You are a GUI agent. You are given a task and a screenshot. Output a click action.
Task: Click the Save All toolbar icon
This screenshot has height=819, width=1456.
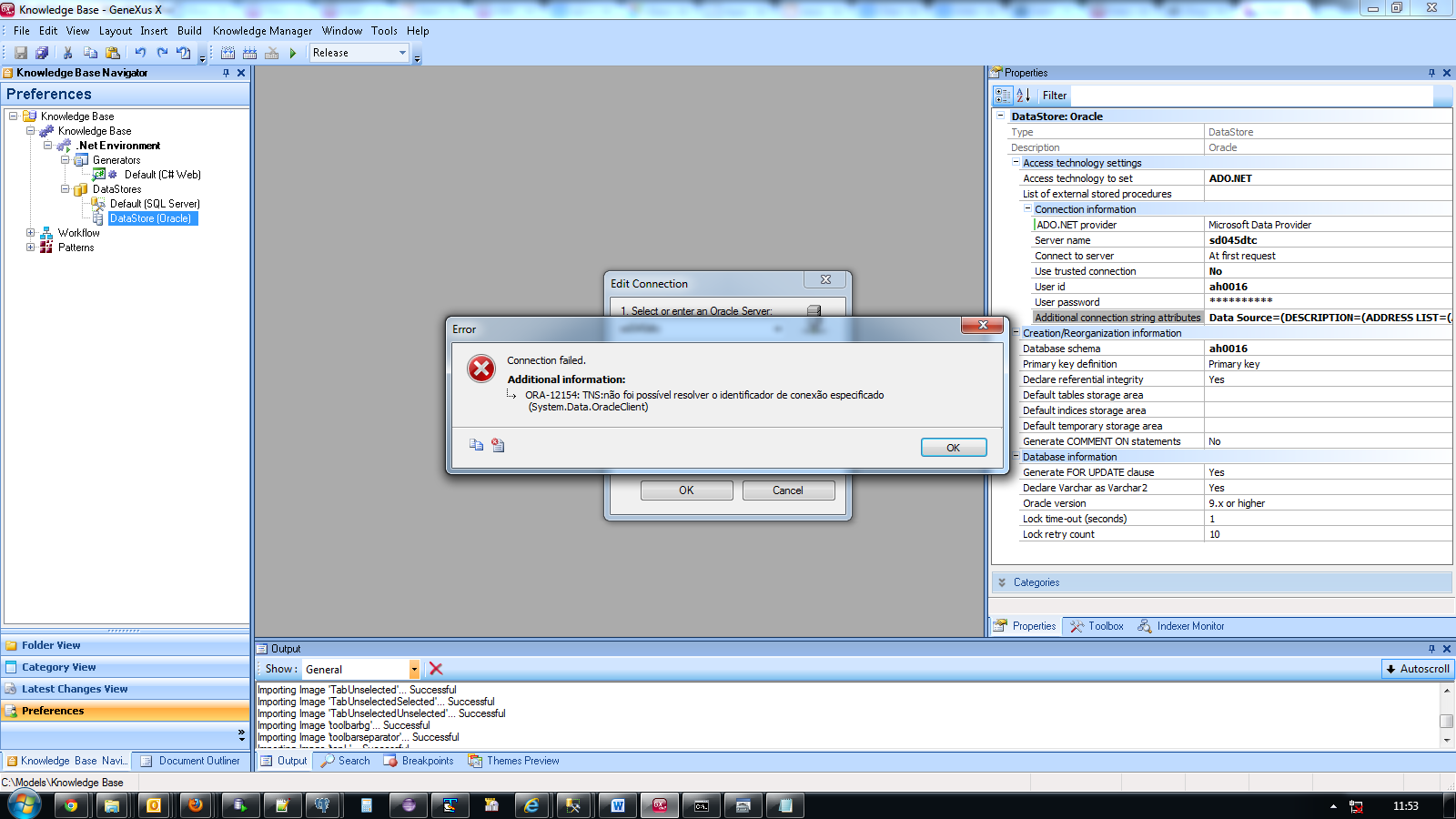[x=42, y=53]
